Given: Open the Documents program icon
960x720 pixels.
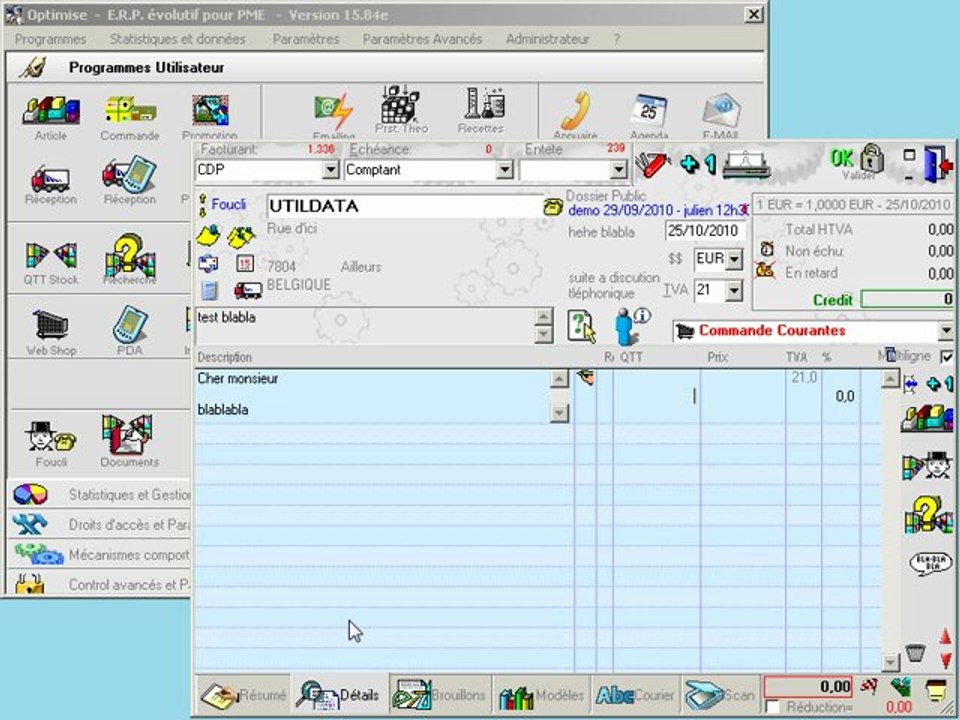Looking at the screenshot, I should pos(129,435).
